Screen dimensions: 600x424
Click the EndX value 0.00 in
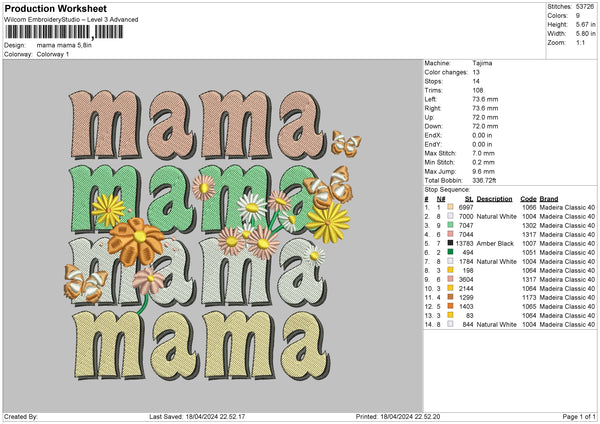[483, 135]
